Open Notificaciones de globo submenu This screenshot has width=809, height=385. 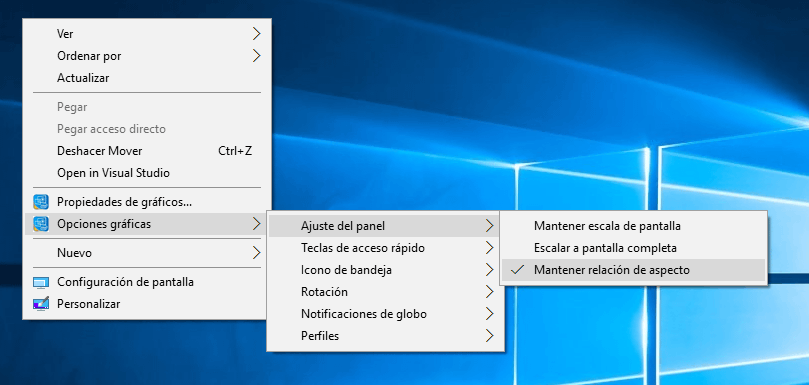pos(384,314)
